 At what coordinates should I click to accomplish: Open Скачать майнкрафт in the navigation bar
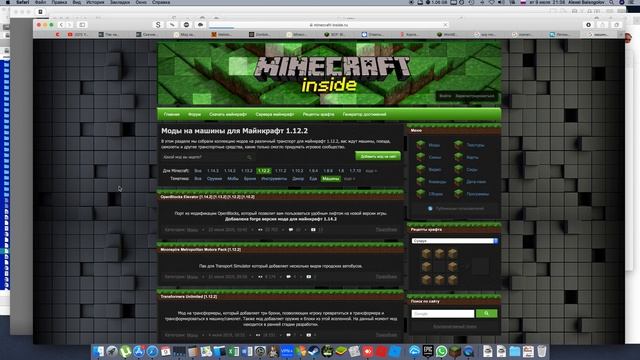[x=228, y=114]
